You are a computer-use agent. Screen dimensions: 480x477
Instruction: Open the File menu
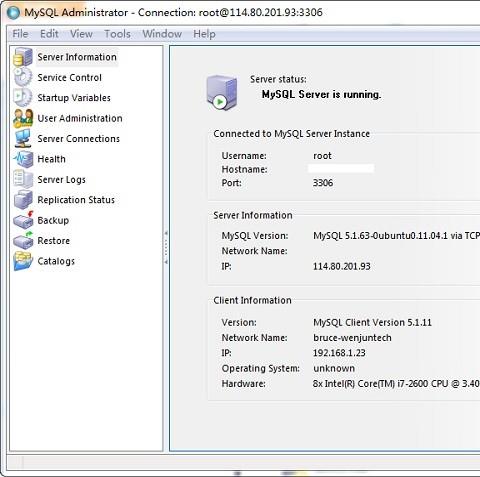pos(20,34)
